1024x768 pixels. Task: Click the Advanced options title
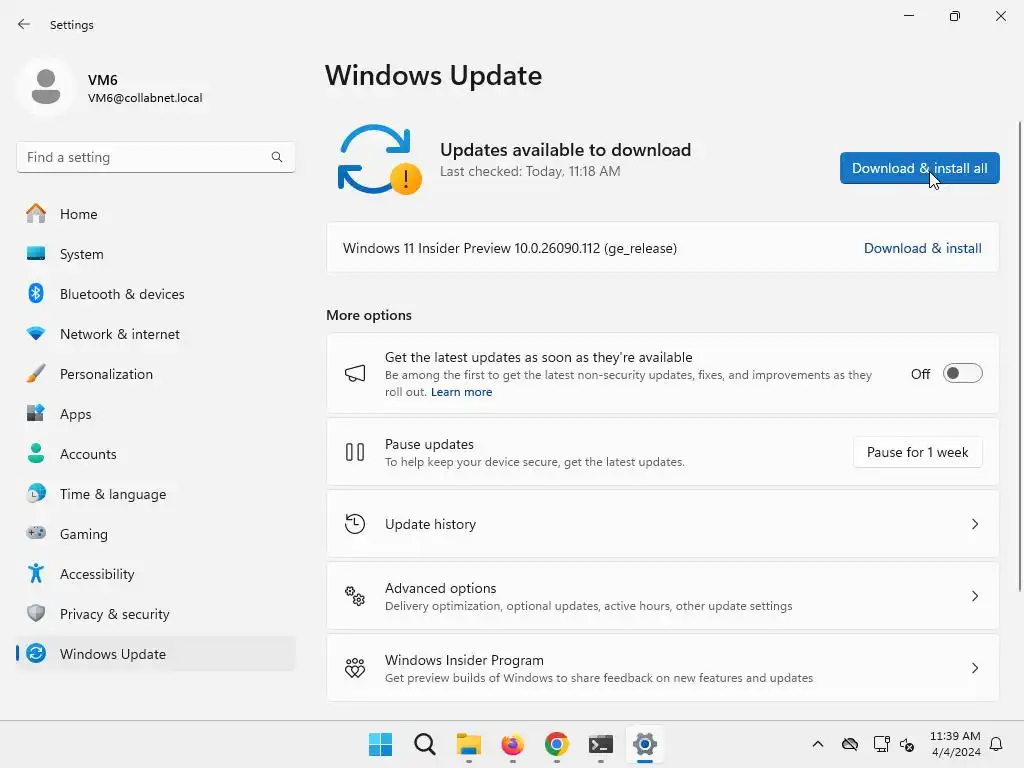440,588
